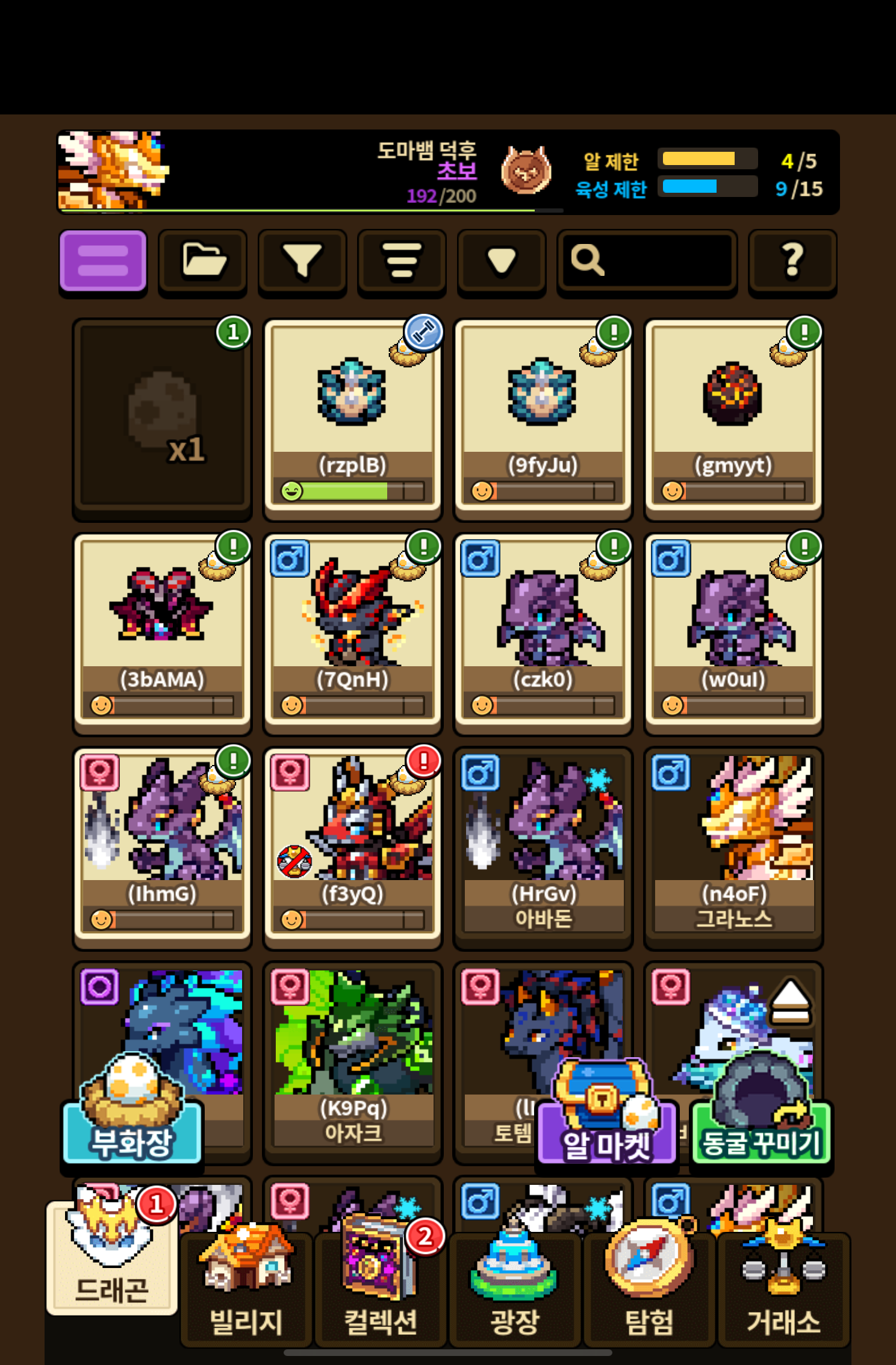896x1365 pixels.
Task: Toggle the purple list view button
Action: pyautogui.click(x=103, y=261)
